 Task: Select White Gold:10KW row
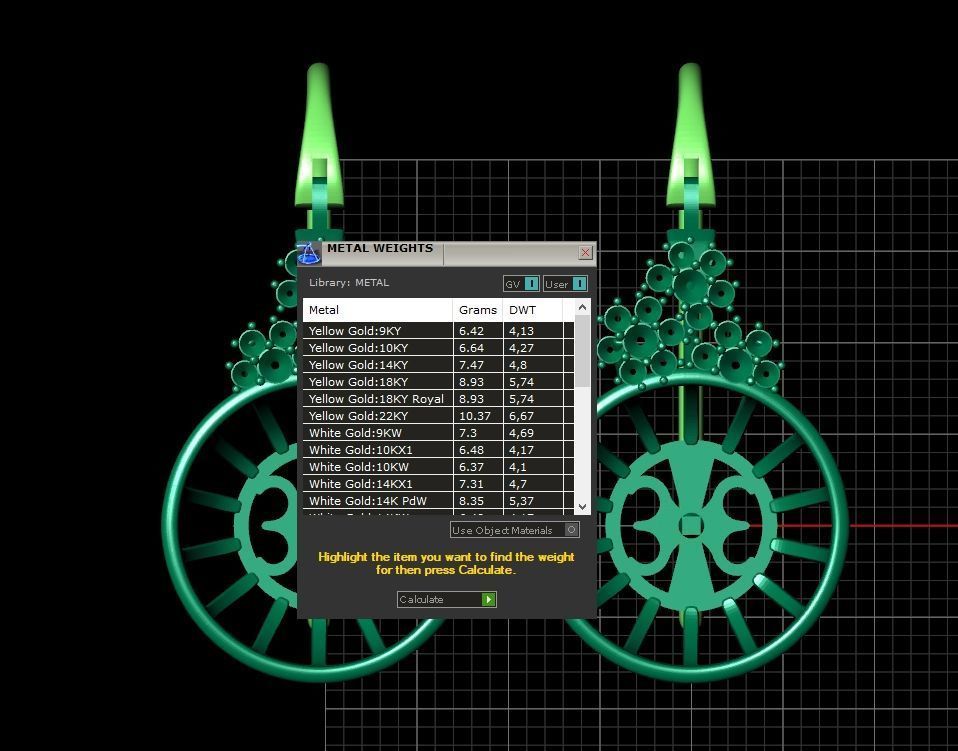pyautogui.click(x=439, y=467)
